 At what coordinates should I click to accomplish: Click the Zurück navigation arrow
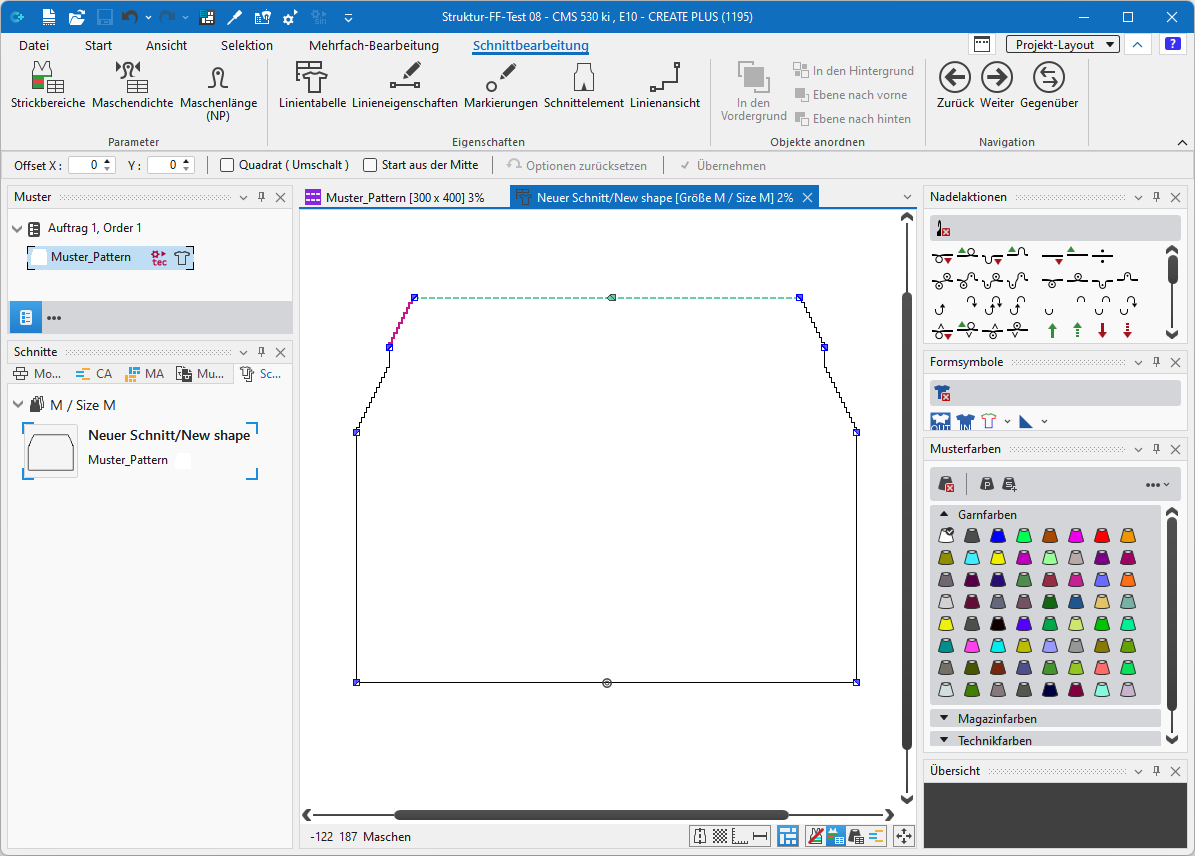tap(955, 85)
